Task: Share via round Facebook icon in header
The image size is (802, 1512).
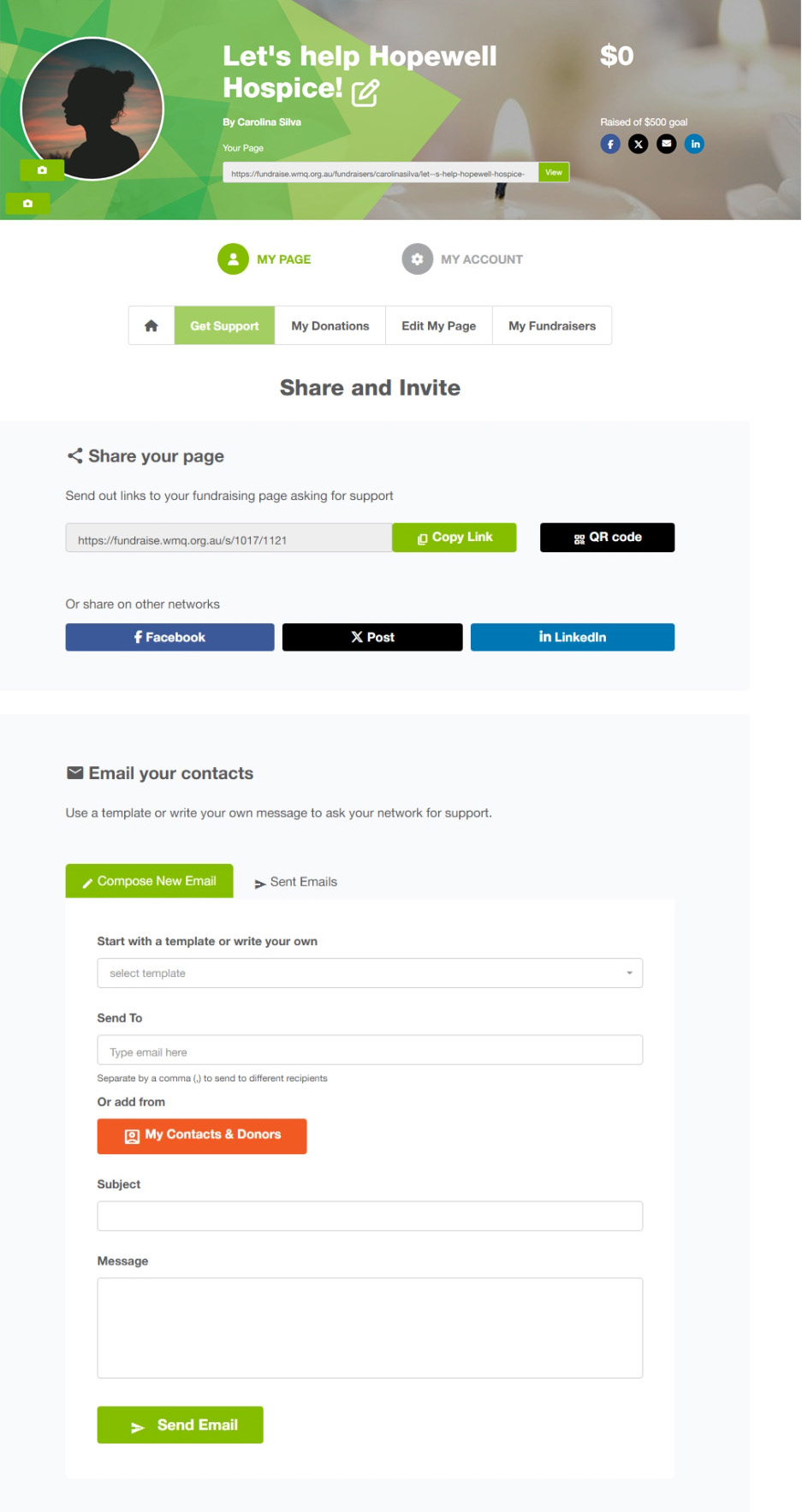Action: pyautogui.click(x=610, y=144)
